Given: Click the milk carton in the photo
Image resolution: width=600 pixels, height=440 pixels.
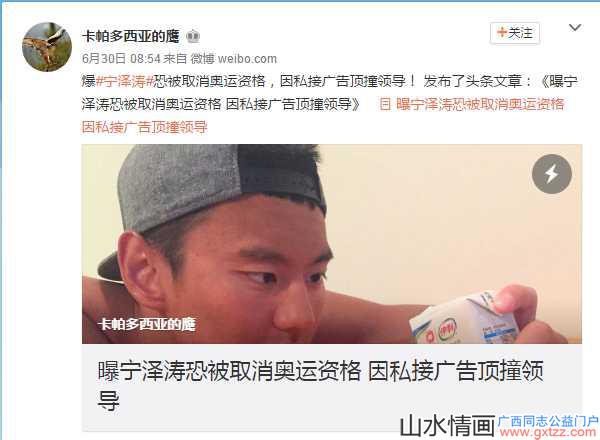Looking at the screenshot, I should 464,320.
